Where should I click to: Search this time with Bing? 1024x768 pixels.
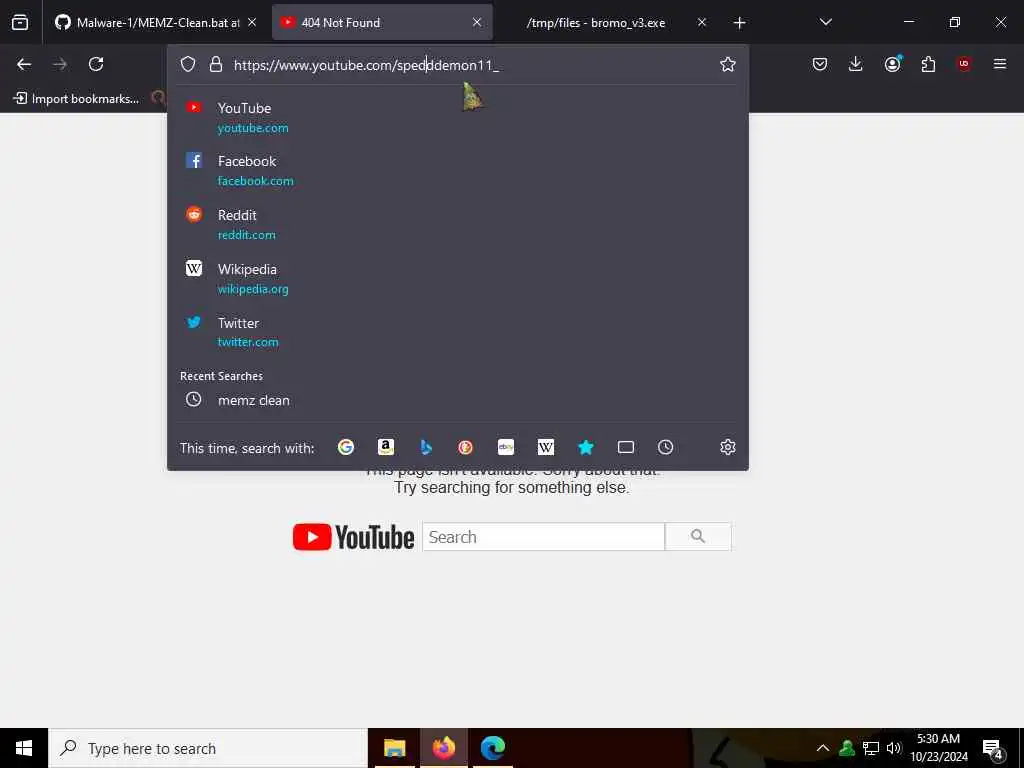pyautogui.click(x=426, y=447)
